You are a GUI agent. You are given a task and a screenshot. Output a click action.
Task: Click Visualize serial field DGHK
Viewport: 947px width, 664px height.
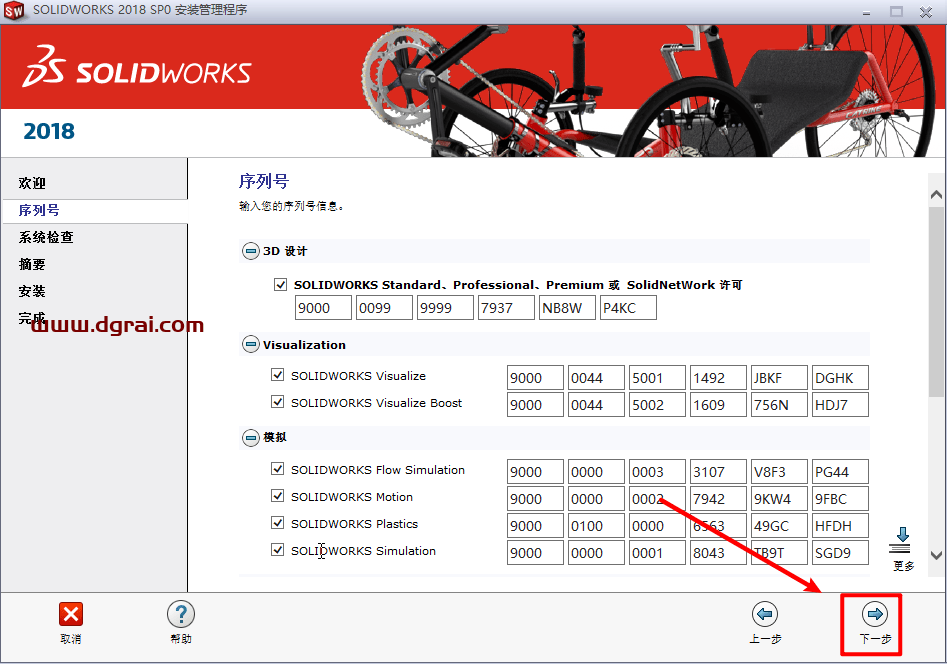[x=840, y=378]
